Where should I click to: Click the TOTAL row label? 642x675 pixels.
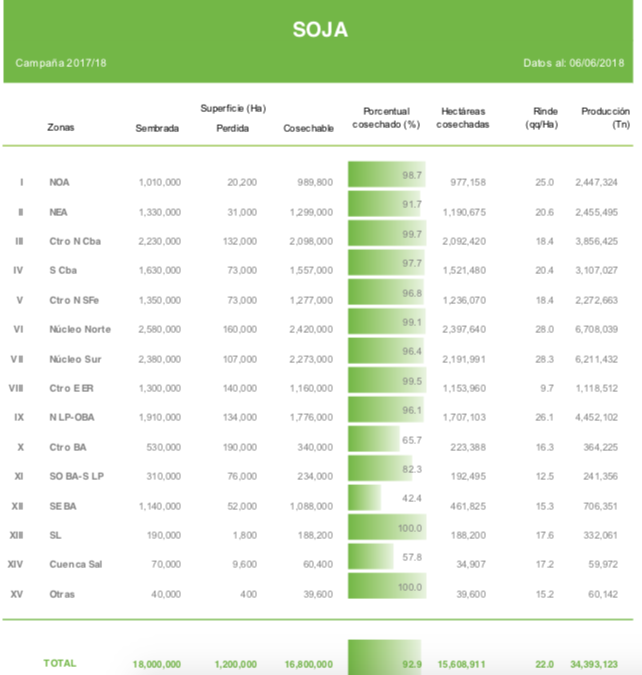pyautogui.click(x=59, y=663)
